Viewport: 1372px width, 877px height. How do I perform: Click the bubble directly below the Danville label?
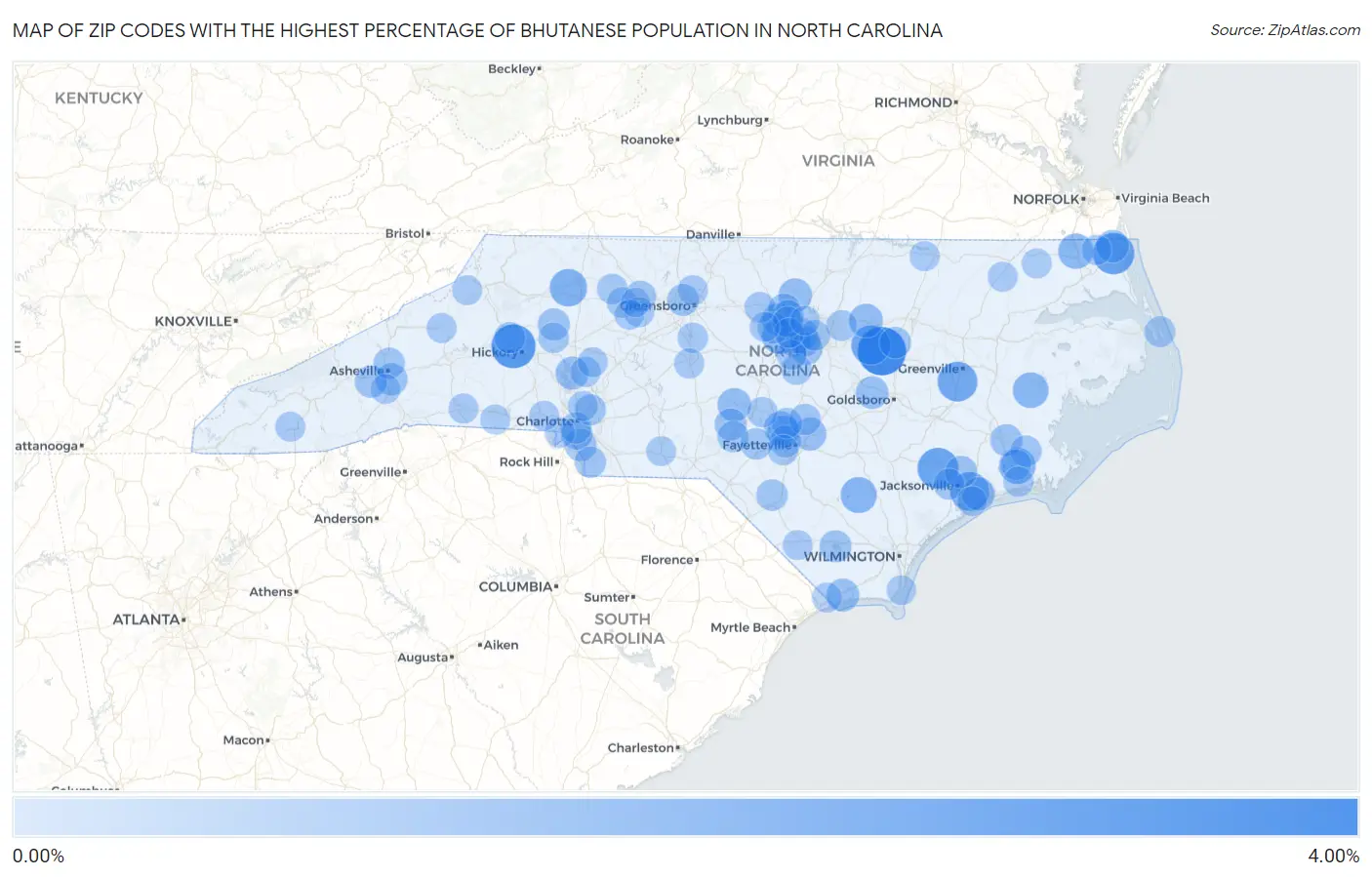(692, 290)
